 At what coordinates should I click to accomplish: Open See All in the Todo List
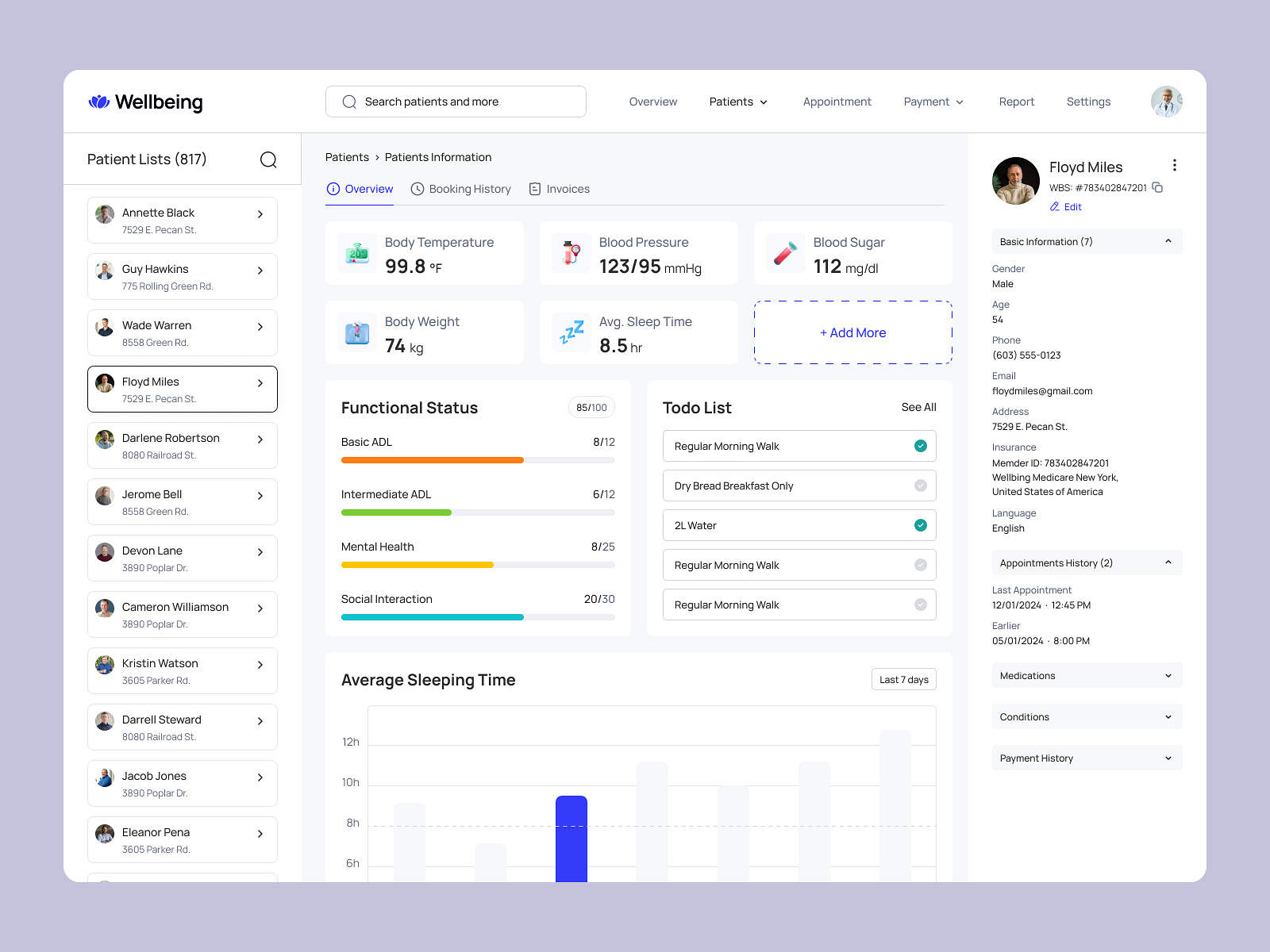pos(918,407)
